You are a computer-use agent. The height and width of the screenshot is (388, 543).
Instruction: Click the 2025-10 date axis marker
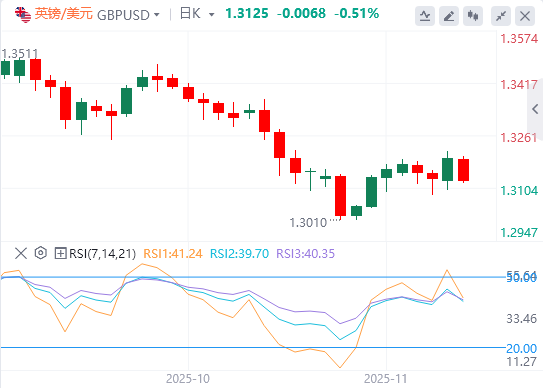(188, 379)
